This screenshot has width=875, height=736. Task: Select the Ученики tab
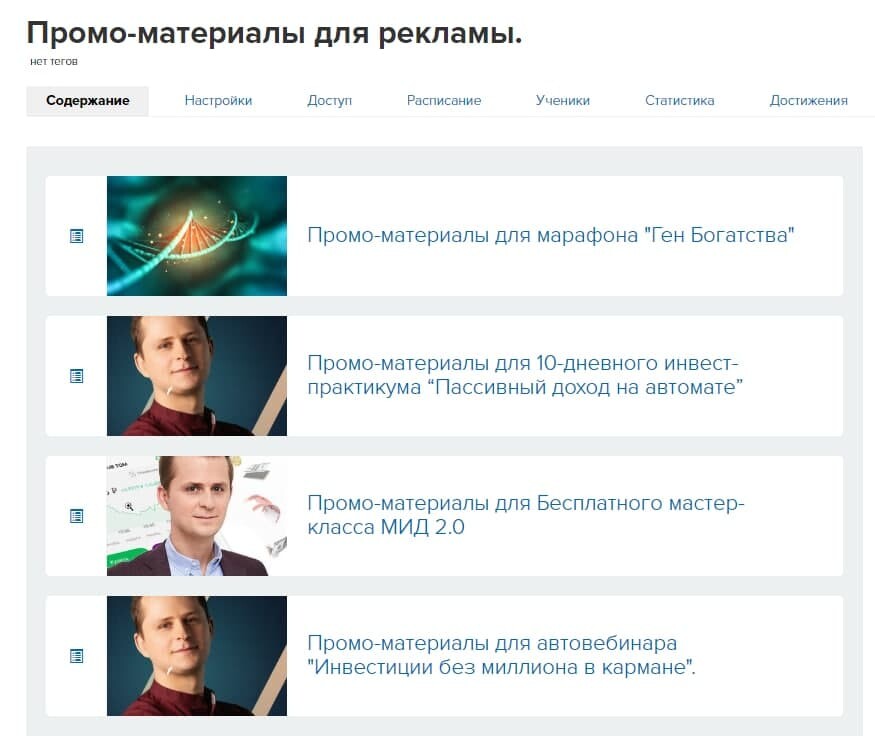coord(562,101)
